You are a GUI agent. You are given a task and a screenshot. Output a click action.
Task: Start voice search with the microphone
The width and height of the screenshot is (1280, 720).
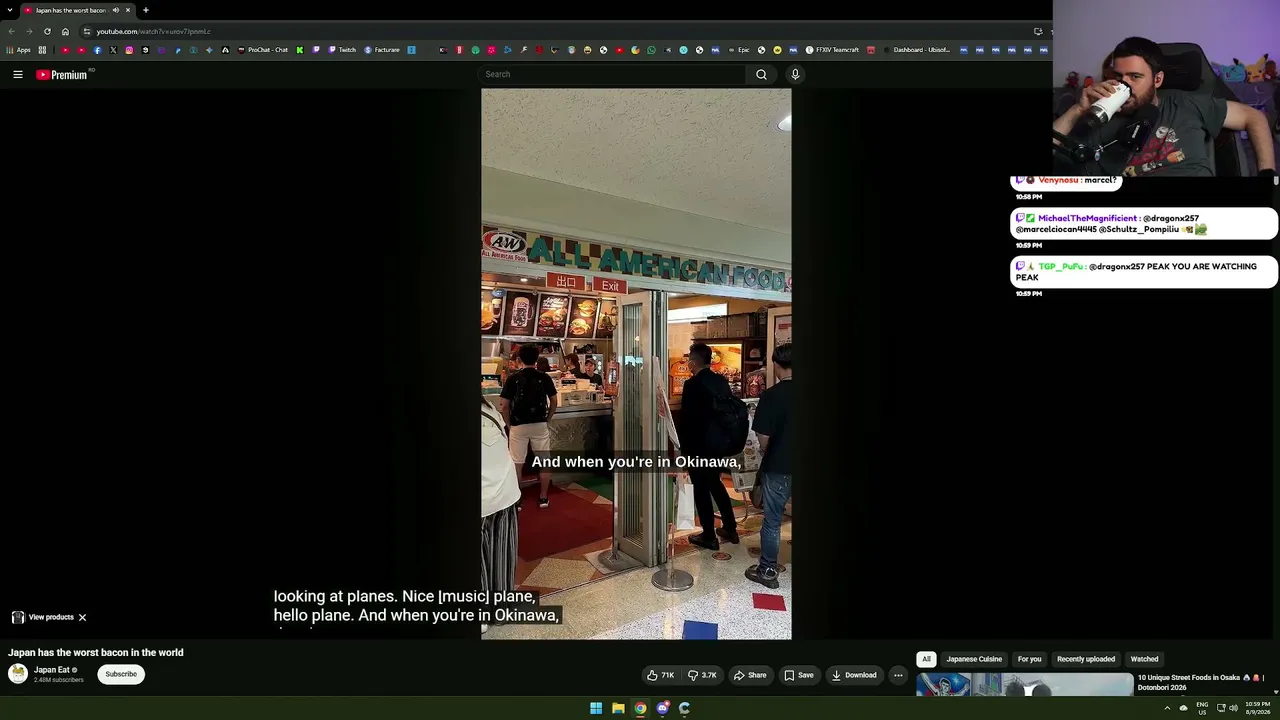click(x=795, y=74)
